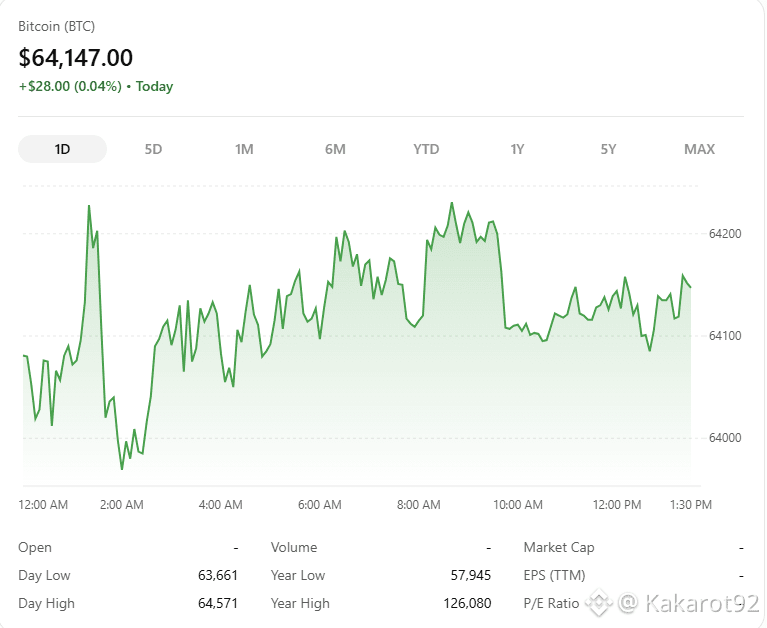Show the MAX chart range
767x628 pixels.
point(699,149)
